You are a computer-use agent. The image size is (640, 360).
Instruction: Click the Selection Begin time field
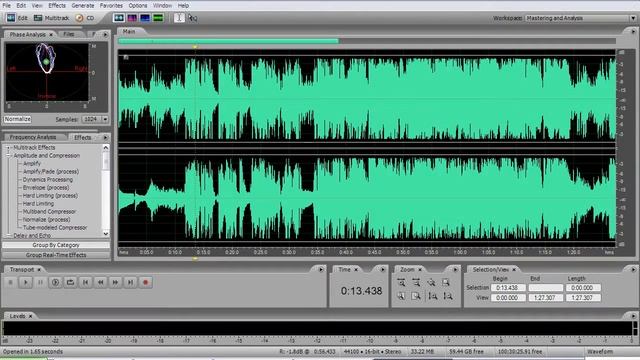(508, 288)
